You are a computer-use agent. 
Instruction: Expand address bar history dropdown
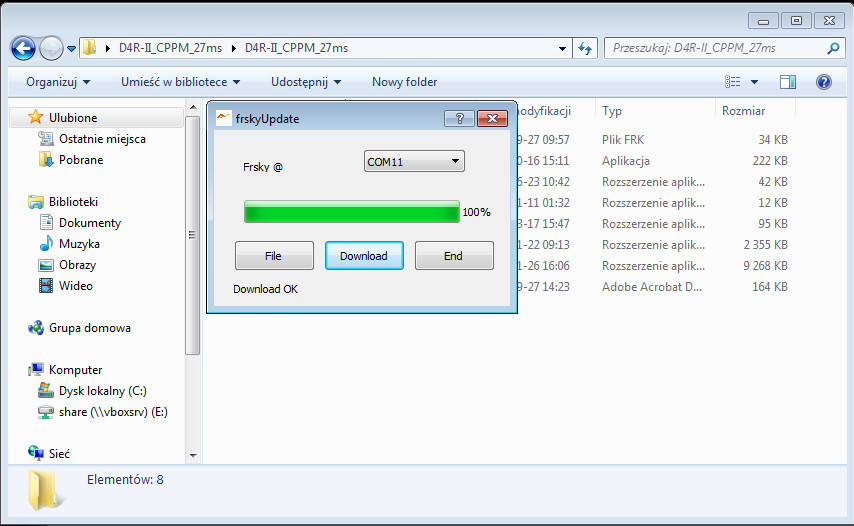point(562,48)
